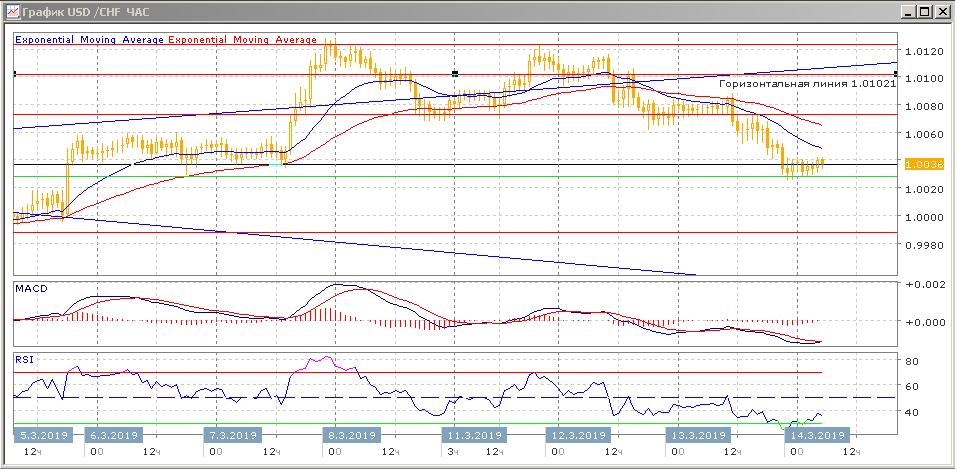Jump to the 11.3.2019 date marker

(474, 435)
